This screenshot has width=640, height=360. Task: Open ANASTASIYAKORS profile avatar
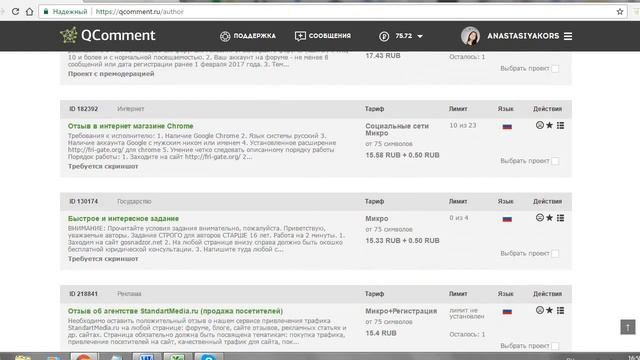pyautogui.click(x=470, y=36)
